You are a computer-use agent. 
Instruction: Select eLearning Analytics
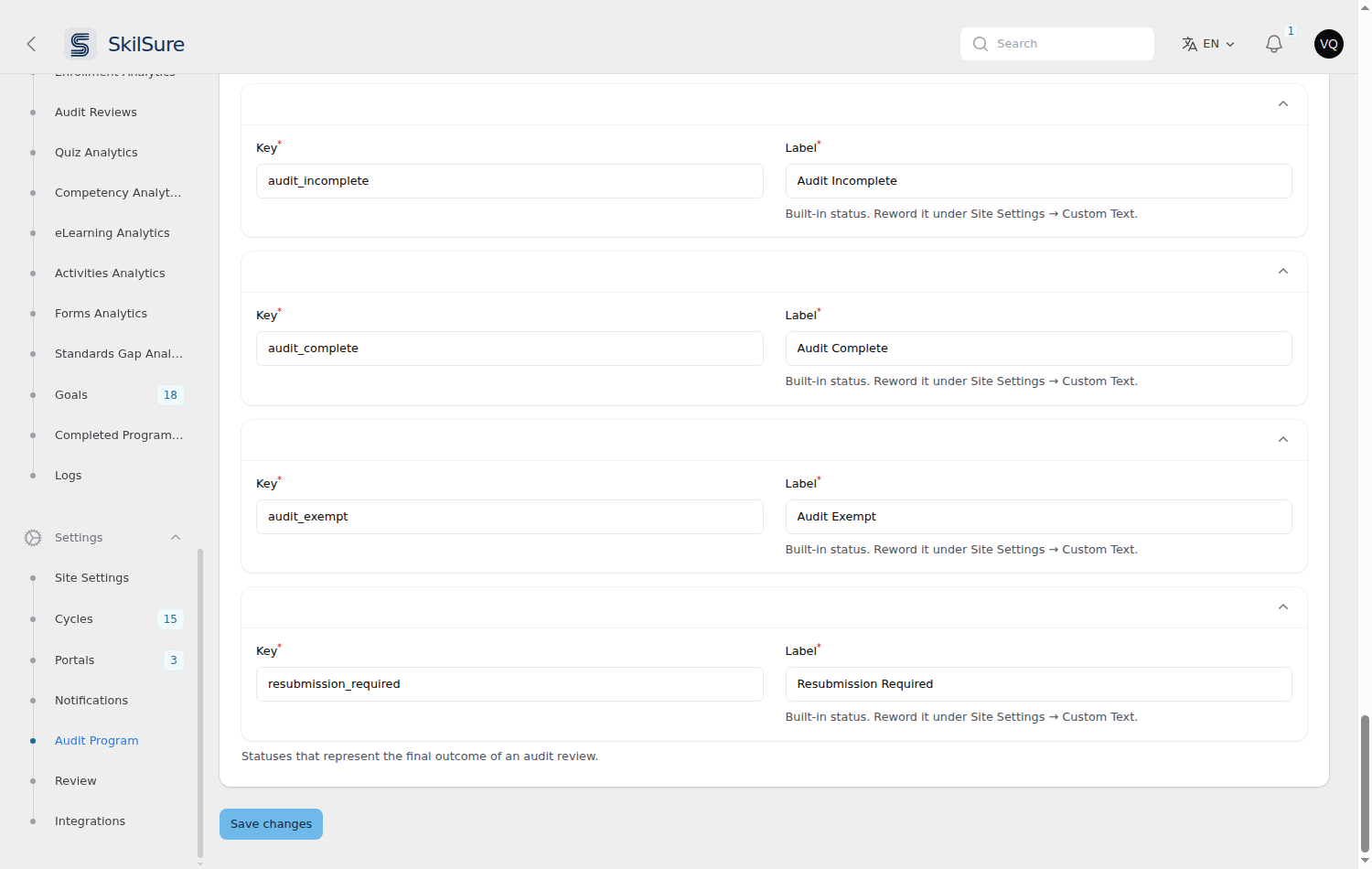112,233
